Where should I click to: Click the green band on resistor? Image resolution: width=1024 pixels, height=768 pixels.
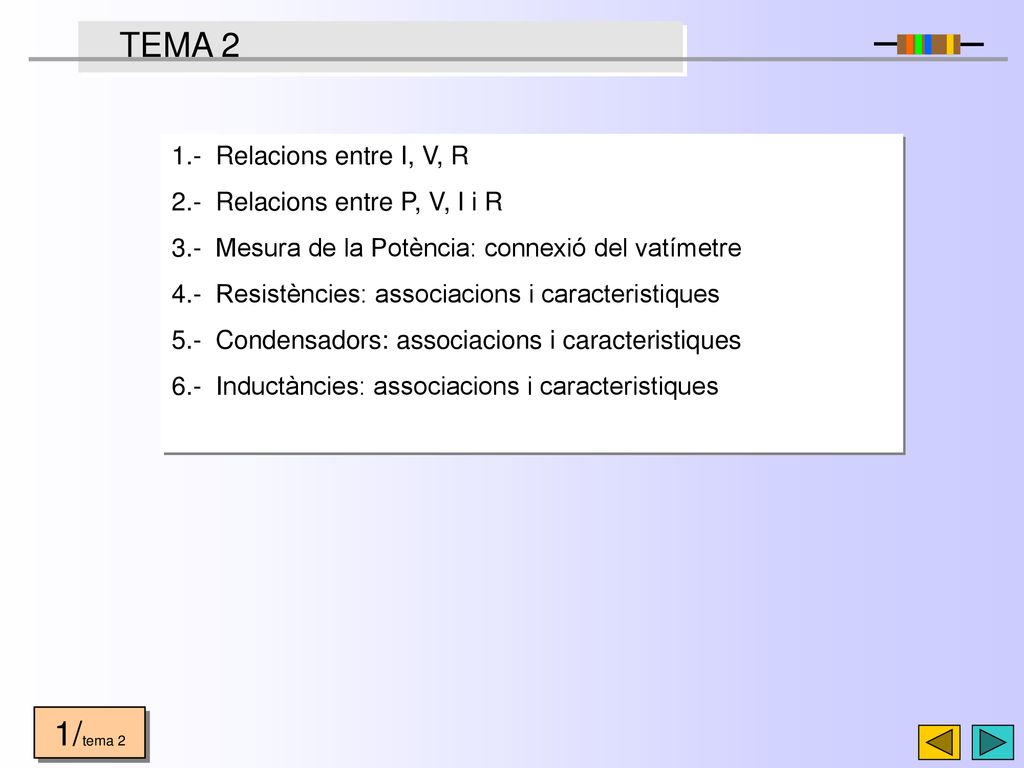(918, 44)
